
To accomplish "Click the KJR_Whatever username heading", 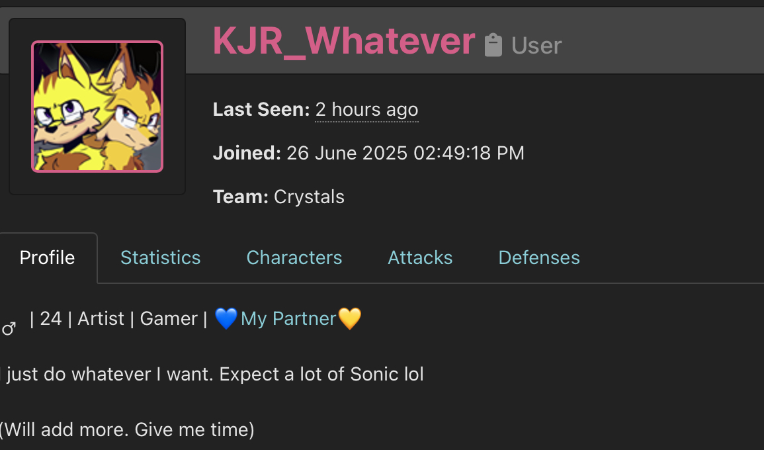I will pos(344,41).
